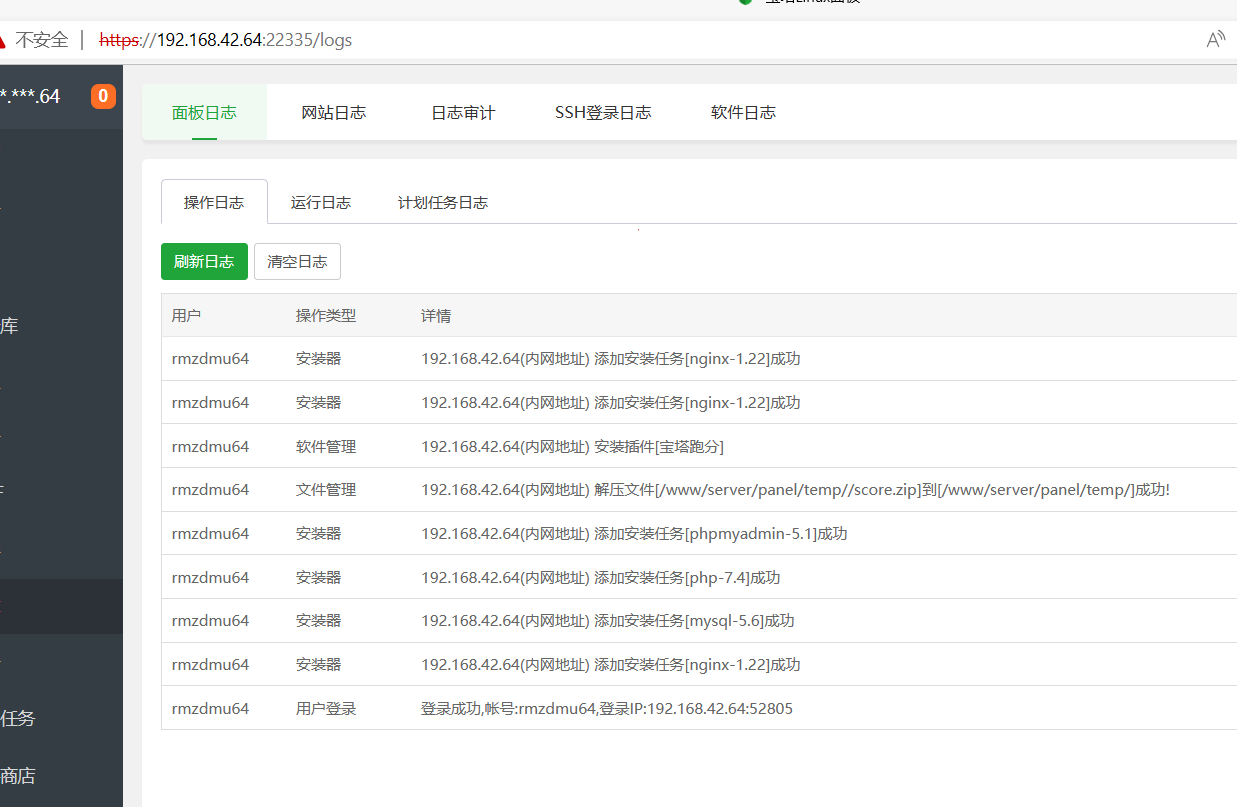Click the 用户登录 operation type cell
Image resolution: width=1237 pixels, height=807 pixels.
coord(326,708)
